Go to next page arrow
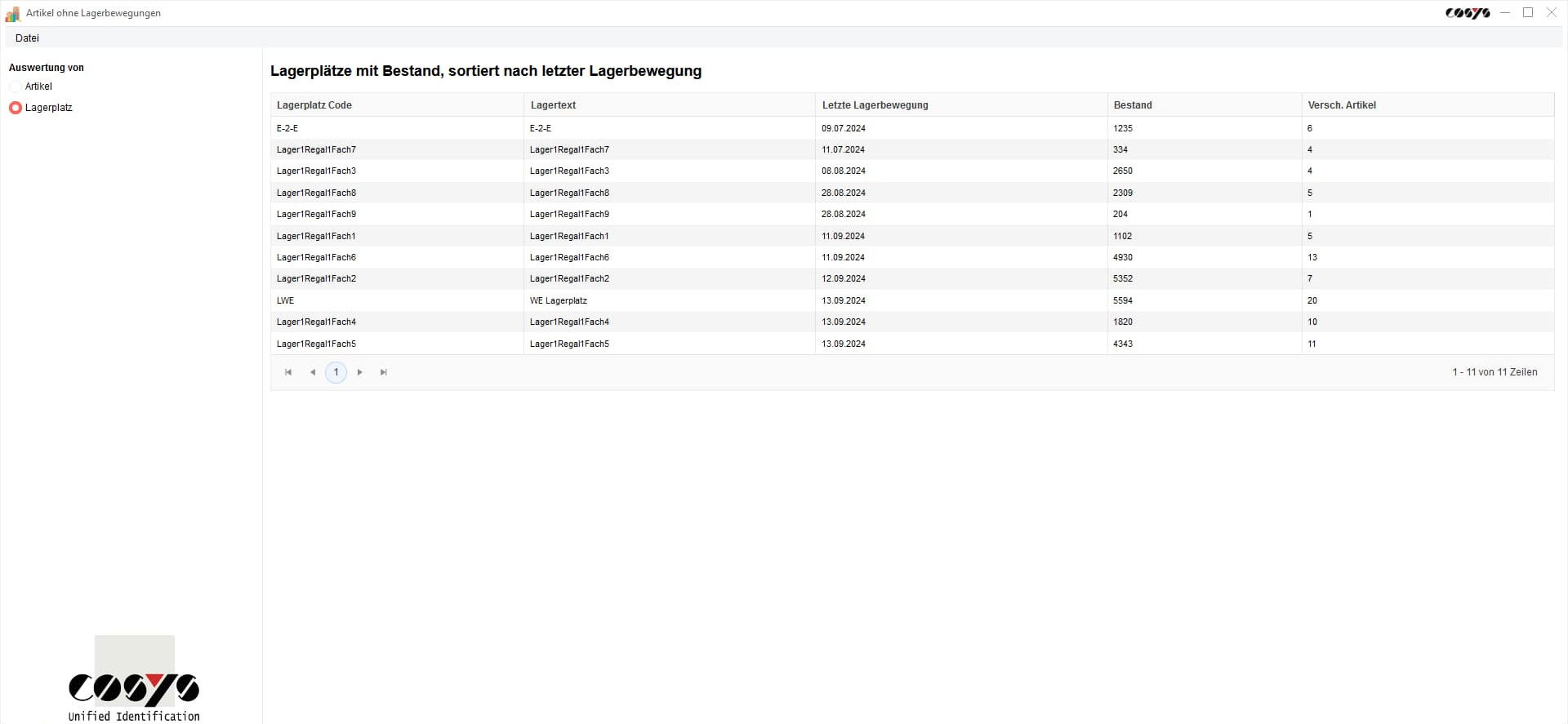The width and height of the screenshot is (1568, 724). 359,372
